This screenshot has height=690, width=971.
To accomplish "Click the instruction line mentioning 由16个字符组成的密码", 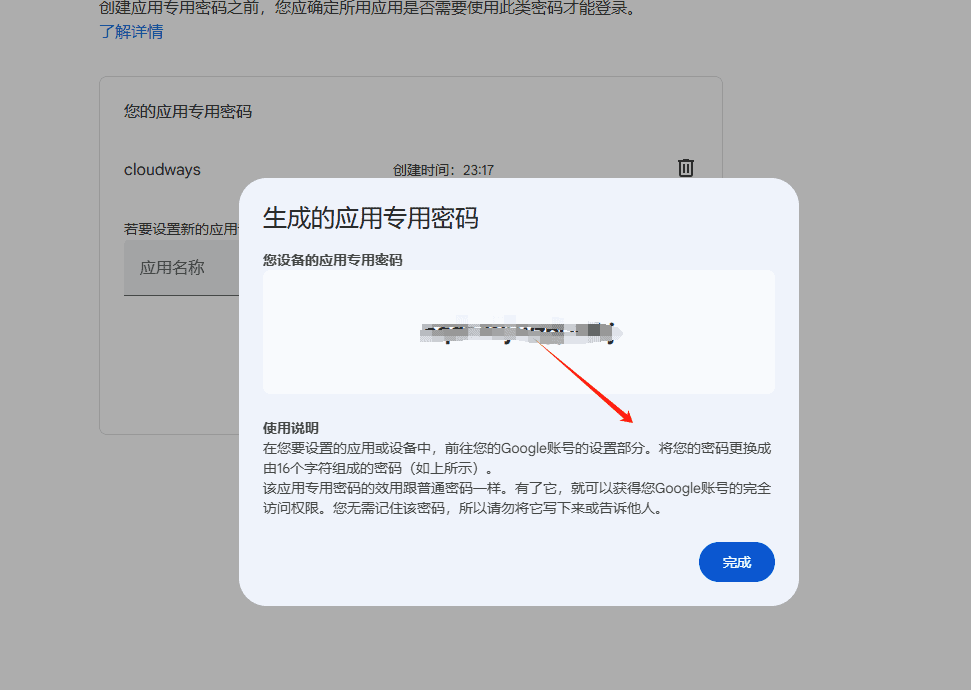I will point(378,468).
